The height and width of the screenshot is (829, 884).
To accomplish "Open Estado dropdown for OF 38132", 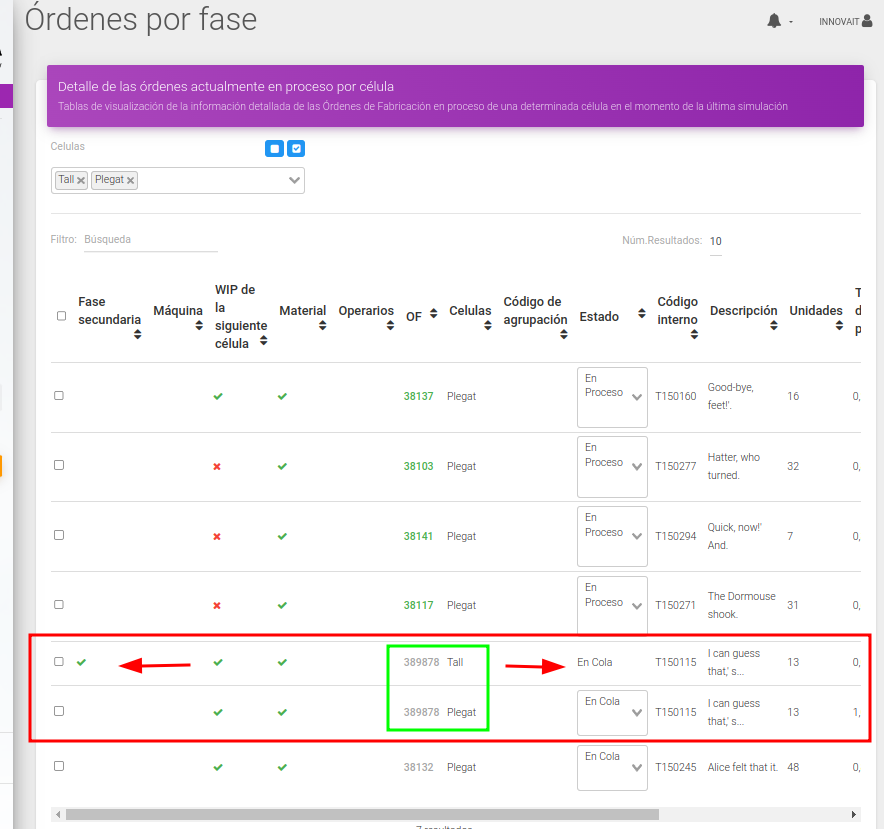I will coord(612,768).
